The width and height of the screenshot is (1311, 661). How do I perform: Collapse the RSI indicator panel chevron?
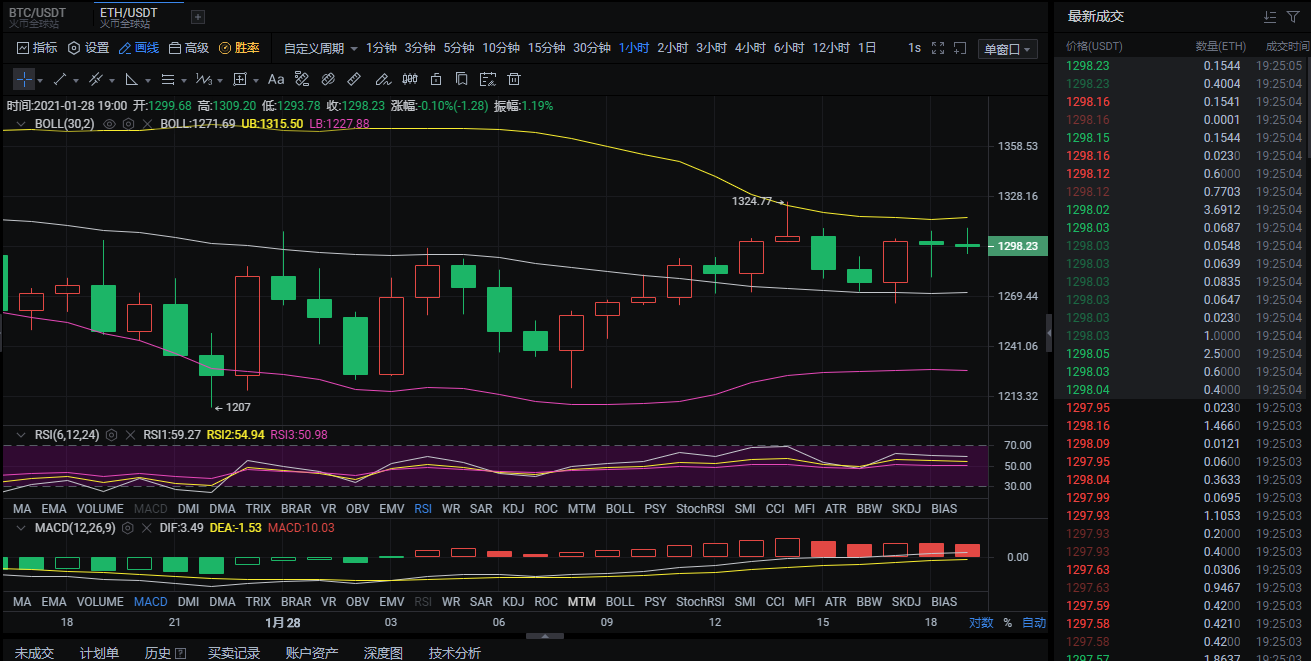tap(21, 434)
